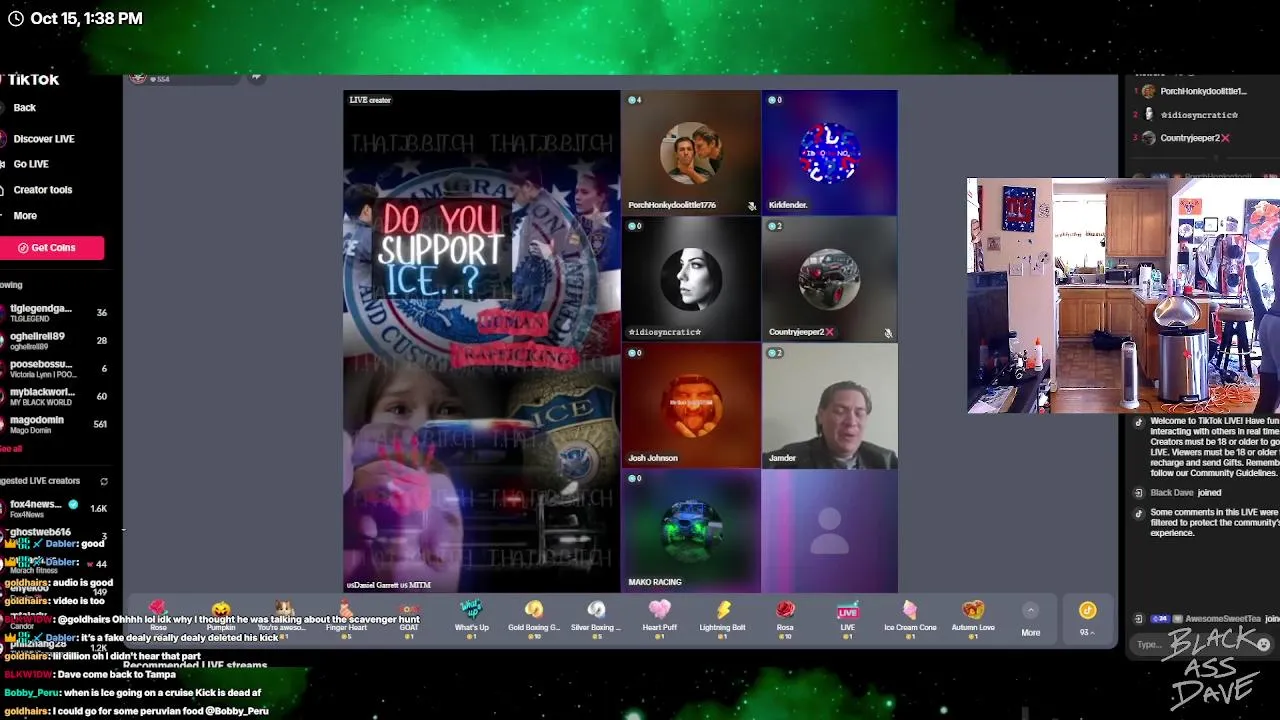Viewport: 1280px width, 720px height.
Task: Open the fox4news suggested creator
Action: [x=55, y=509]
